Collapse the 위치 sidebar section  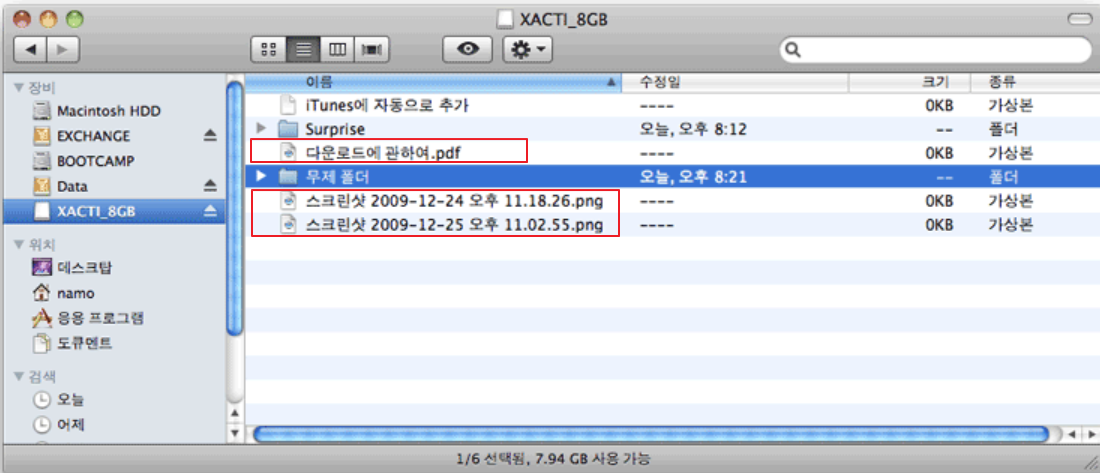coord(19,244)
